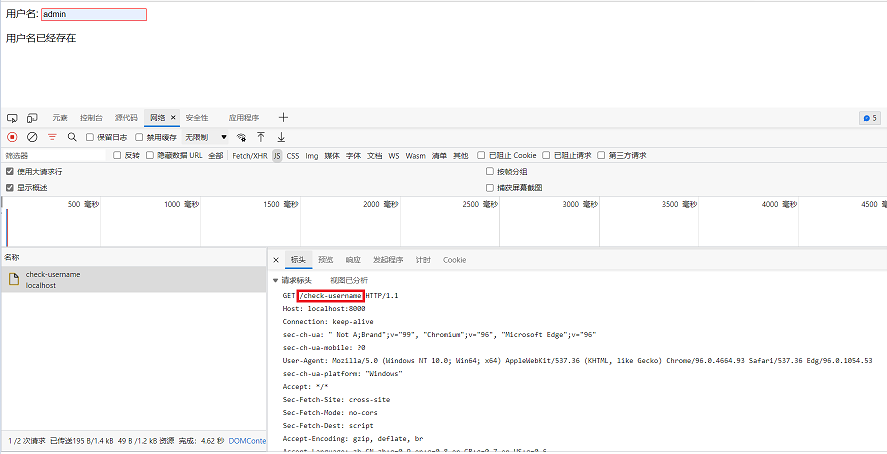Switch to the 源代码 tab

[x=126, y=118]
